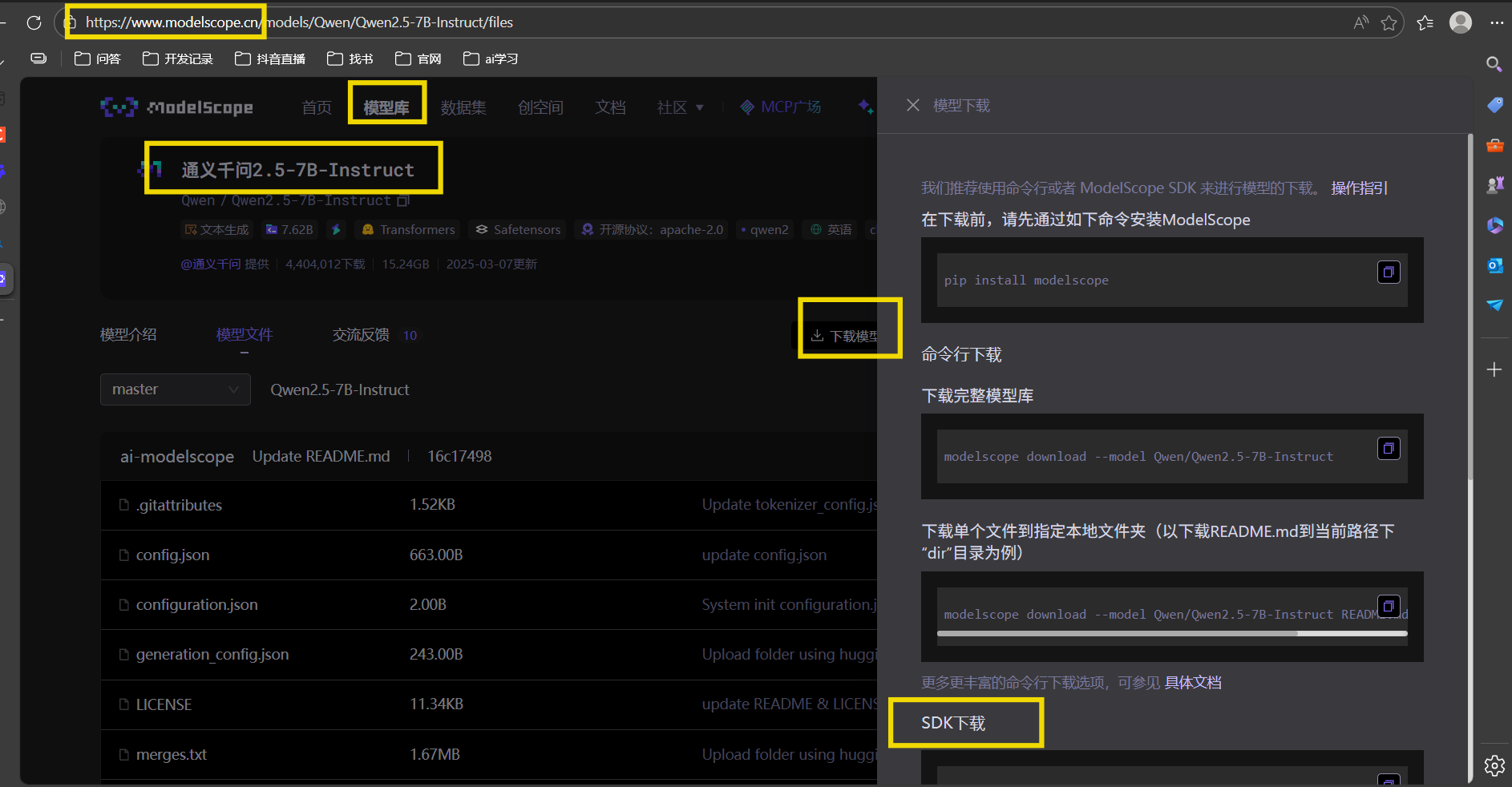
Task: Open the .gitattributes file
Action: (x=179, y=506)
